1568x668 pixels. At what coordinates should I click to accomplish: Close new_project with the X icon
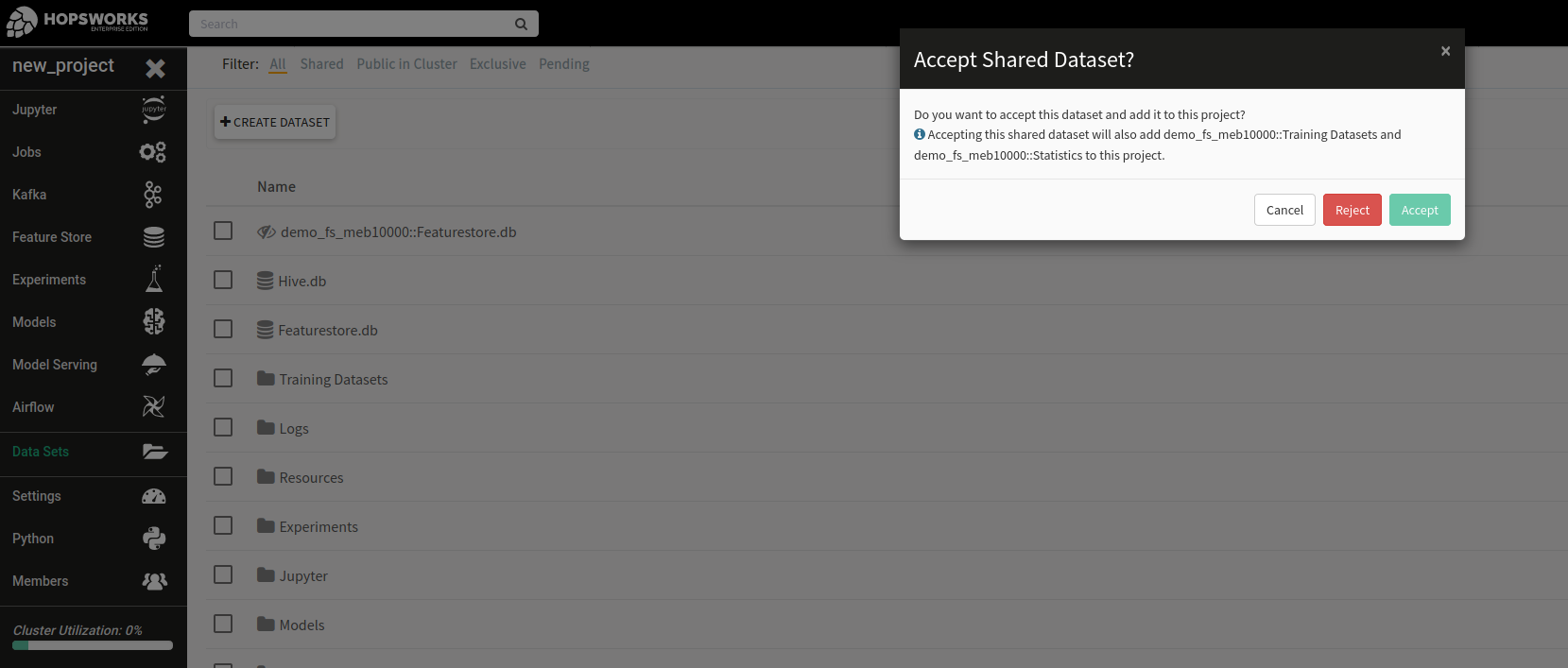pyautogui.click(x=156, y=68)
